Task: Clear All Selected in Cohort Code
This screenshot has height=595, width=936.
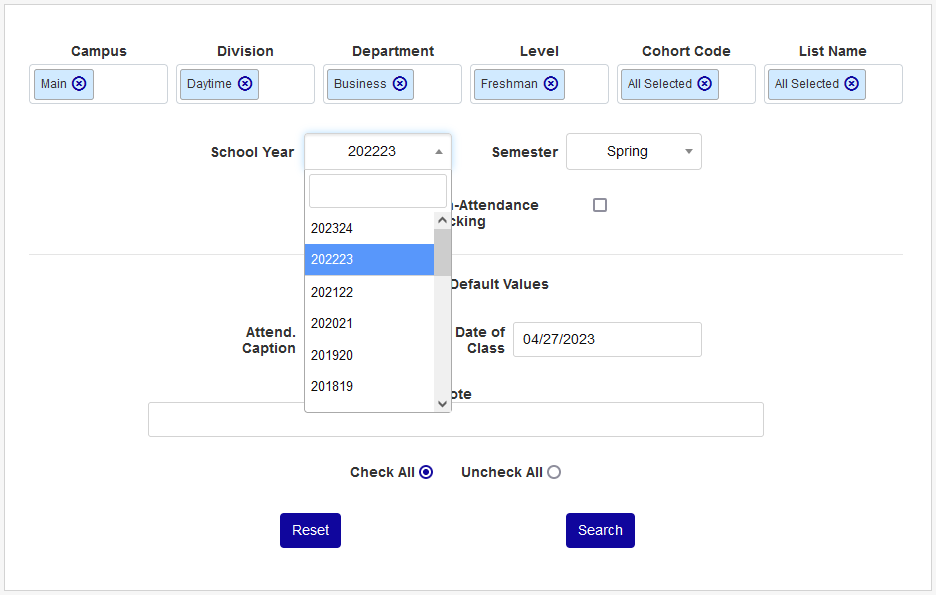Action: click(705, 84)
